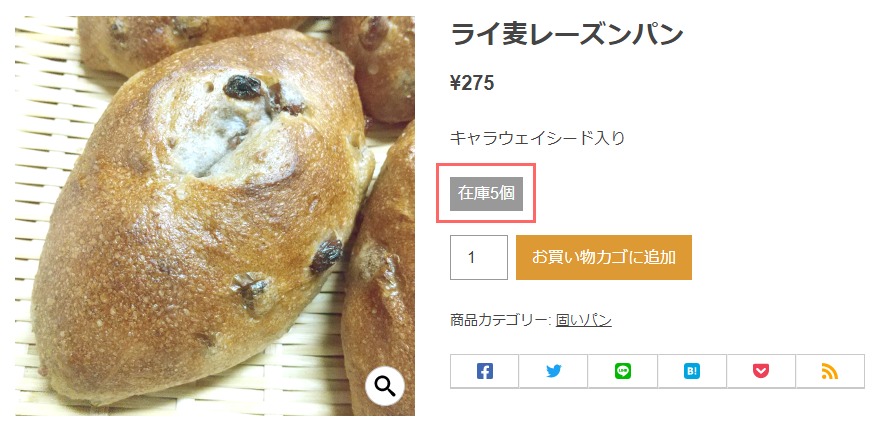Open the main rye raisin bread photo
890x430 pixels.
[x=215, y=216]
